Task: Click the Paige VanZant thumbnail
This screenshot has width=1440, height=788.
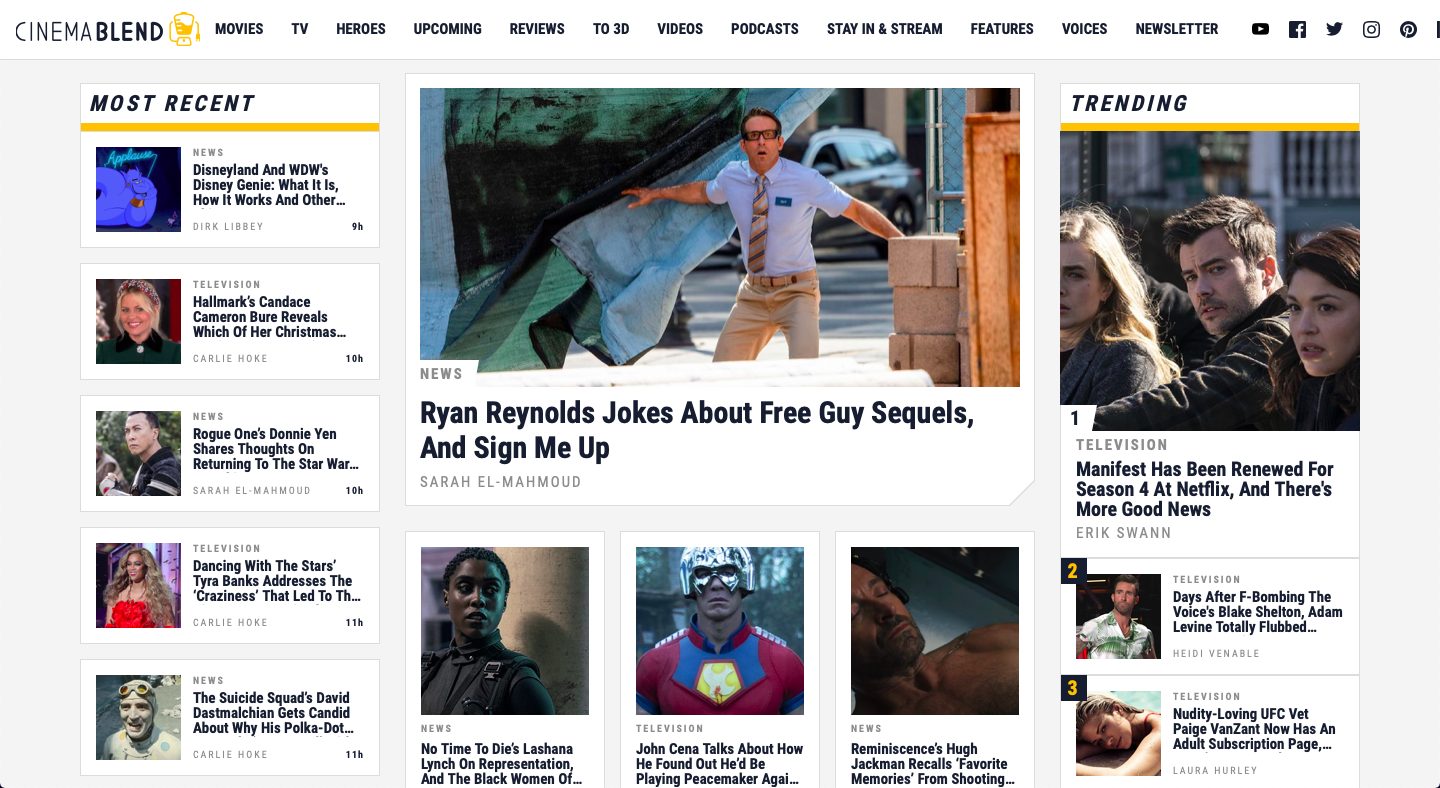Action: tap(1118, 733)
